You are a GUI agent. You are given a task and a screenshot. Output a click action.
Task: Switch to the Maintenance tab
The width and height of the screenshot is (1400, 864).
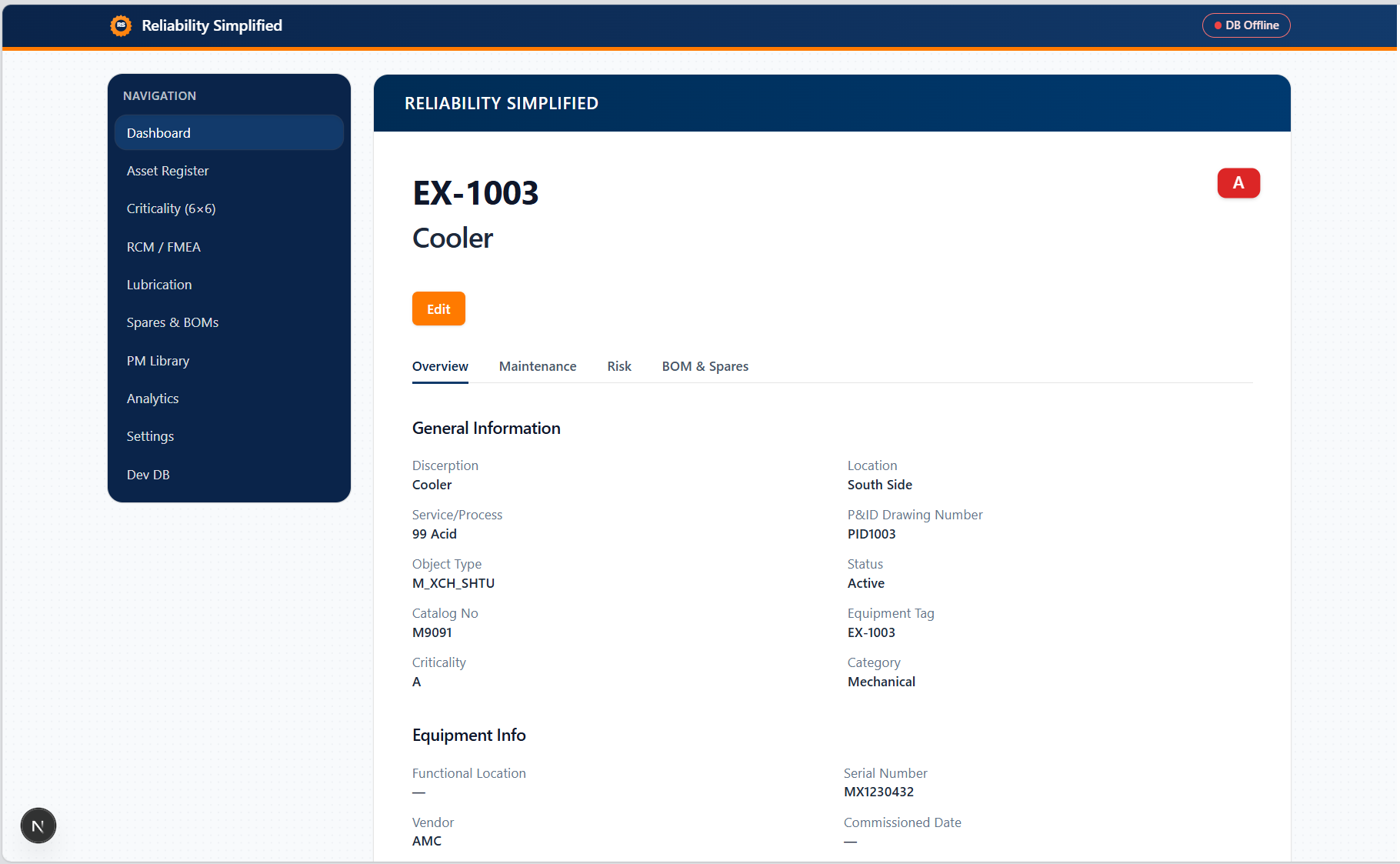[x=537, y=366]
